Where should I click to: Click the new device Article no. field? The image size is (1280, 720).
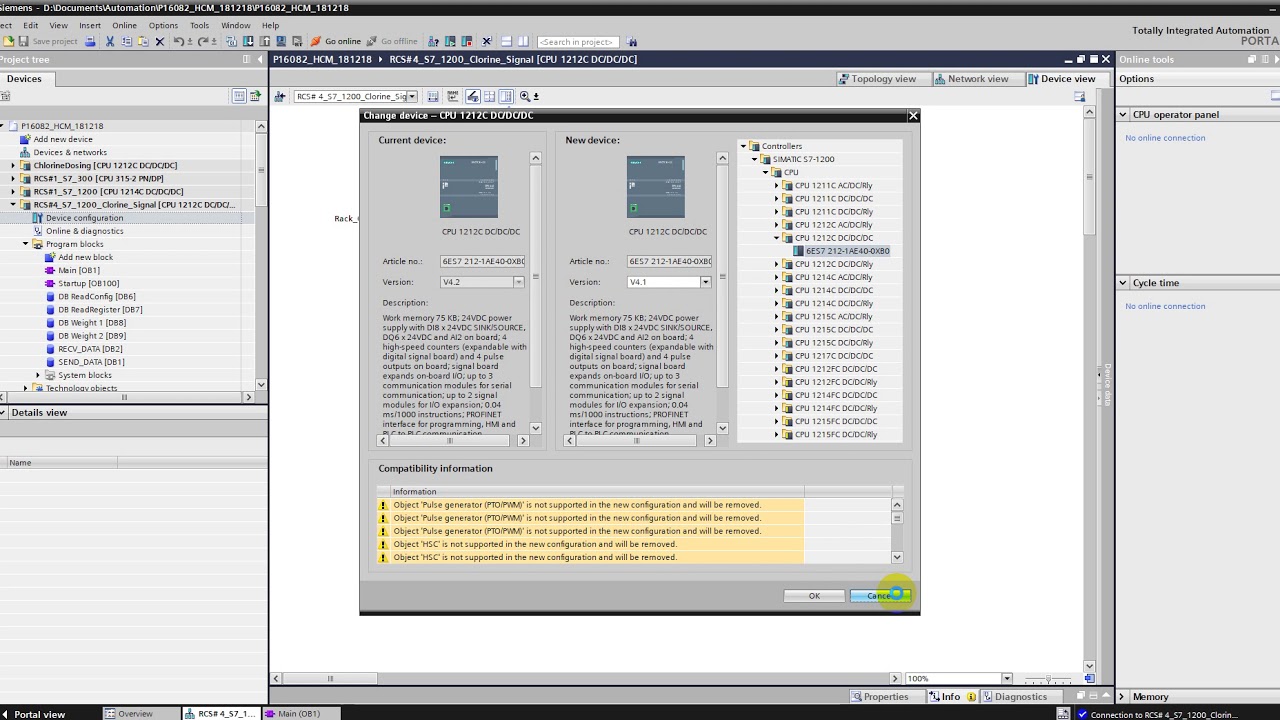[x=669, y=261]
